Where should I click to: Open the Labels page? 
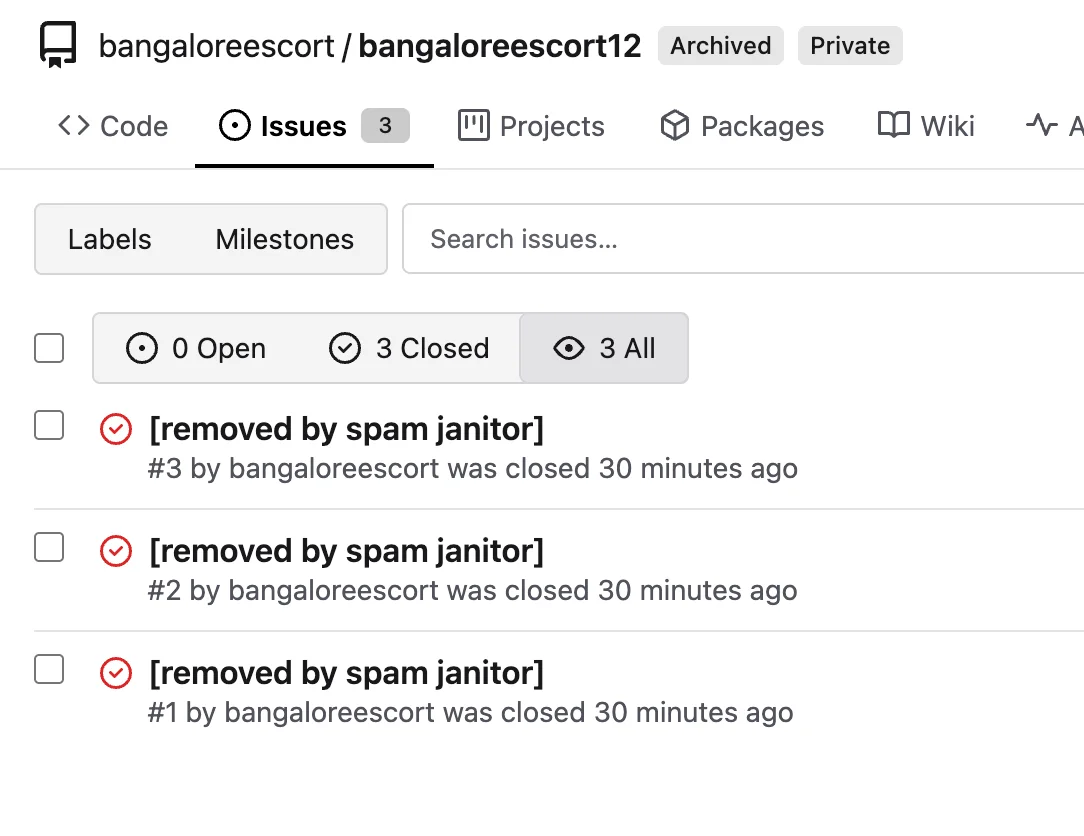[x=109, y=239]
